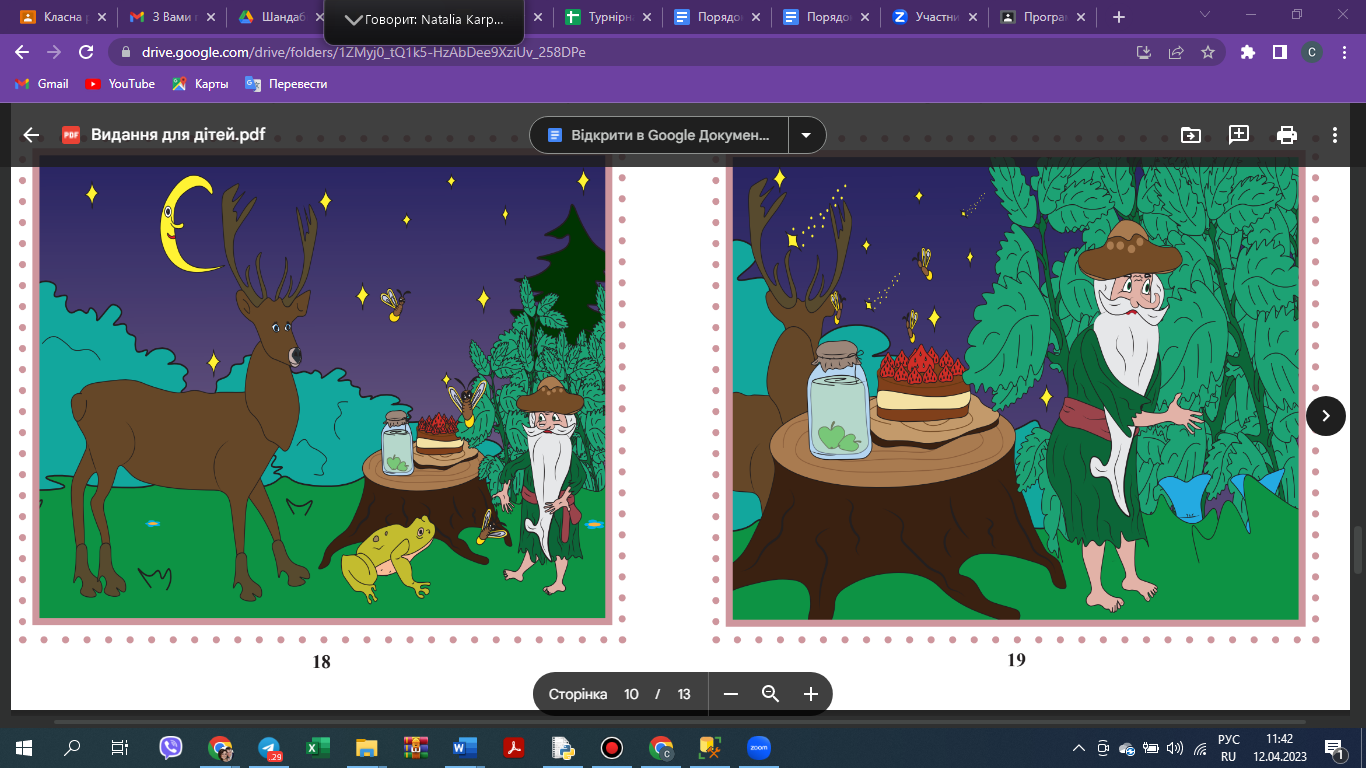Reload the page in Chrome
This screenshot has width=1366, height=768.
pyautogui.click(x=86, y=53)
